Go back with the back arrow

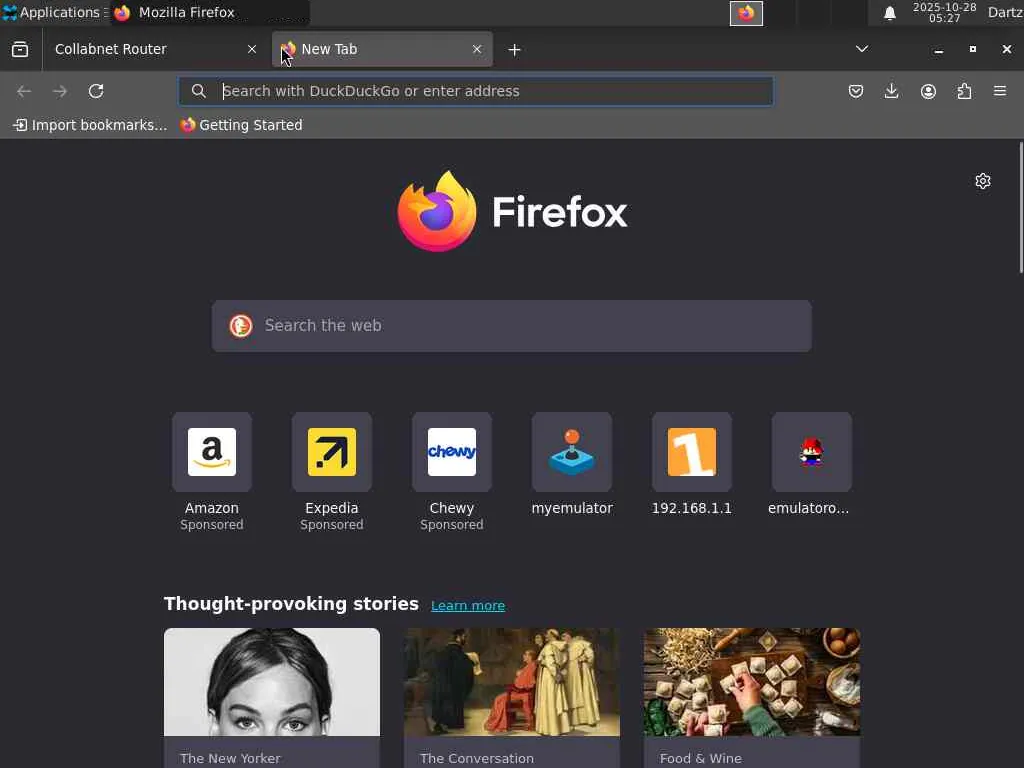tap(24, 91)
